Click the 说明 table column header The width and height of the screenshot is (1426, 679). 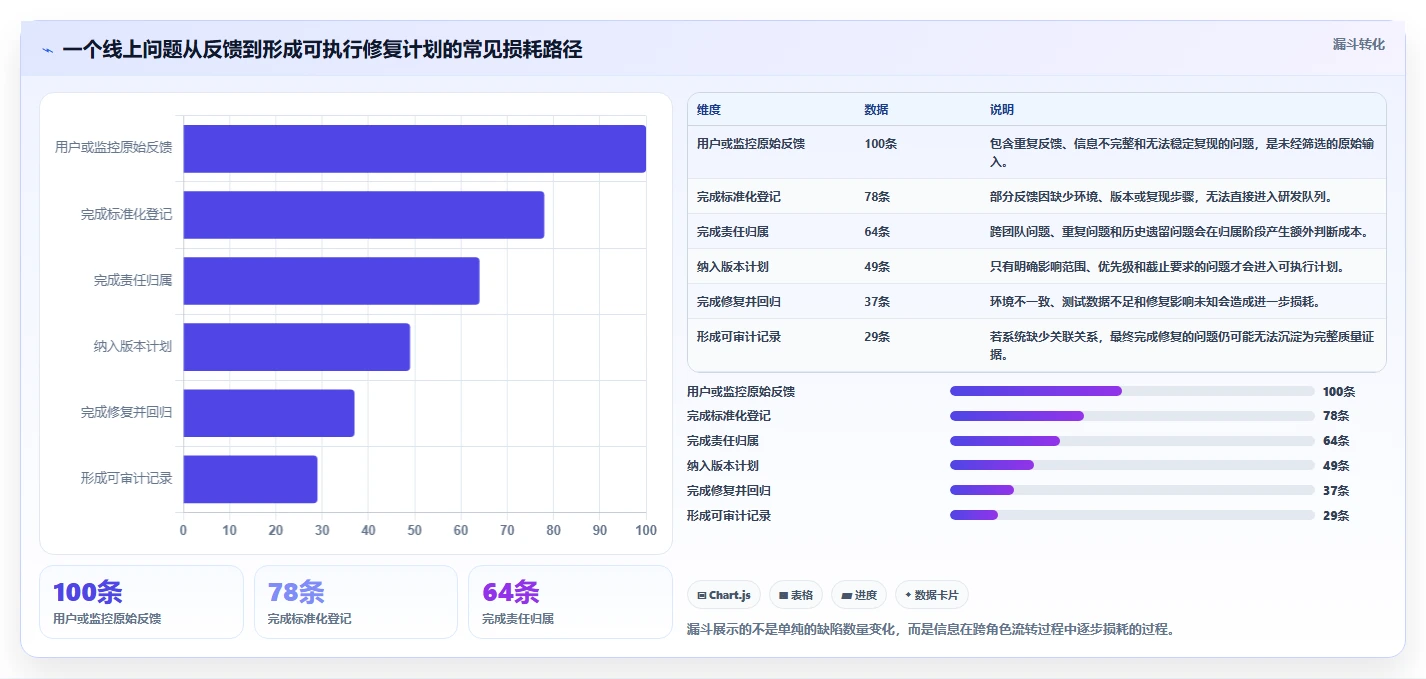point(1001,110)
